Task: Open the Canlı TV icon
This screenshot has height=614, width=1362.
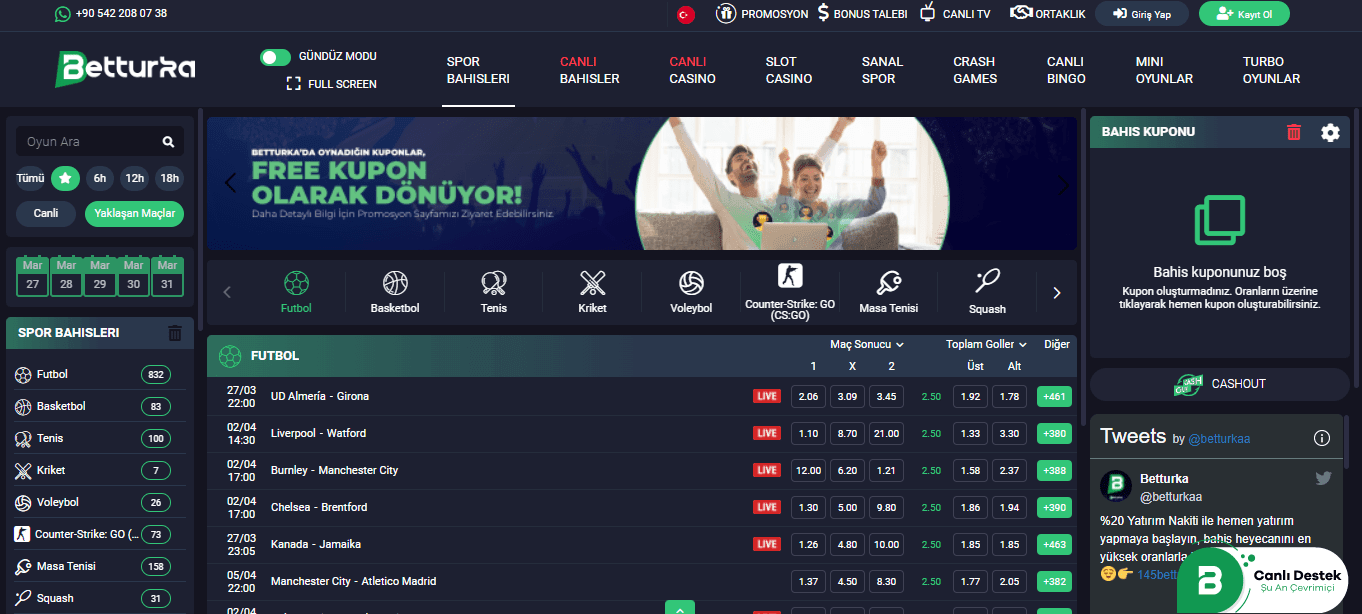Action: point(928,13)
